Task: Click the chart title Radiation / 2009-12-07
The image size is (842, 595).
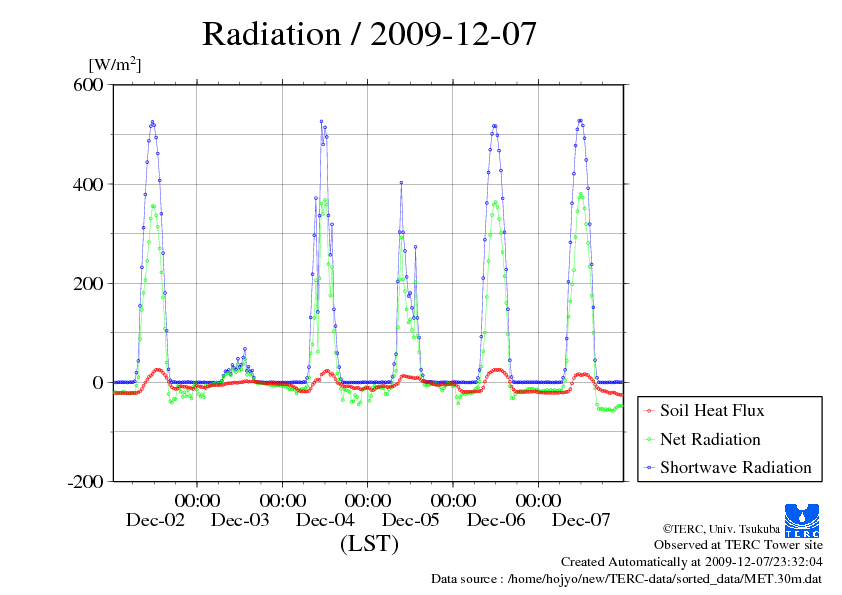Action: [369, 33]
